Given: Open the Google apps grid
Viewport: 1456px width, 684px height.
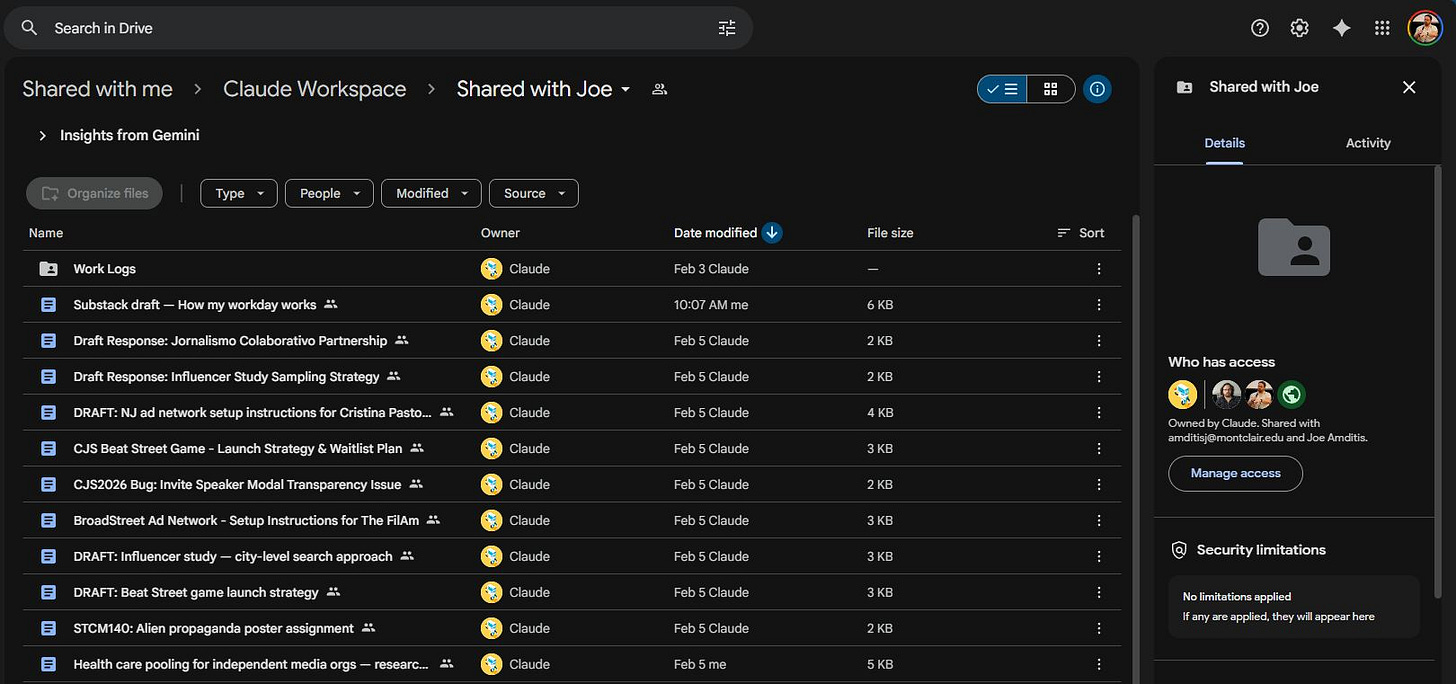Looking at the screenshot, I should [1382, 28].
